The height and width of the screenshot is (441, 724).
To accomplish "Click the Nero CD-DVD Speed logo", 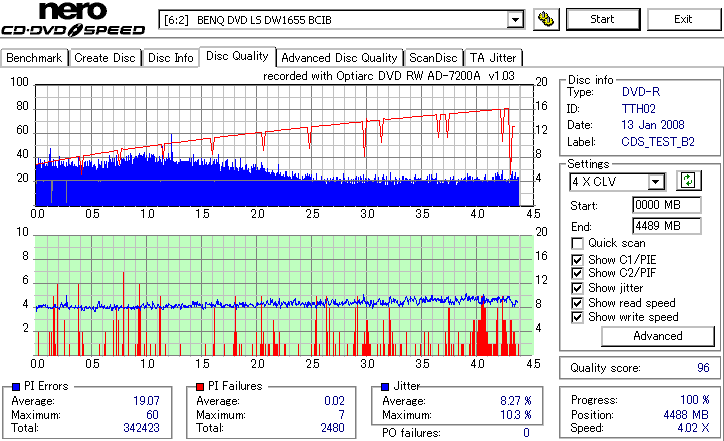I will (73, 19).
